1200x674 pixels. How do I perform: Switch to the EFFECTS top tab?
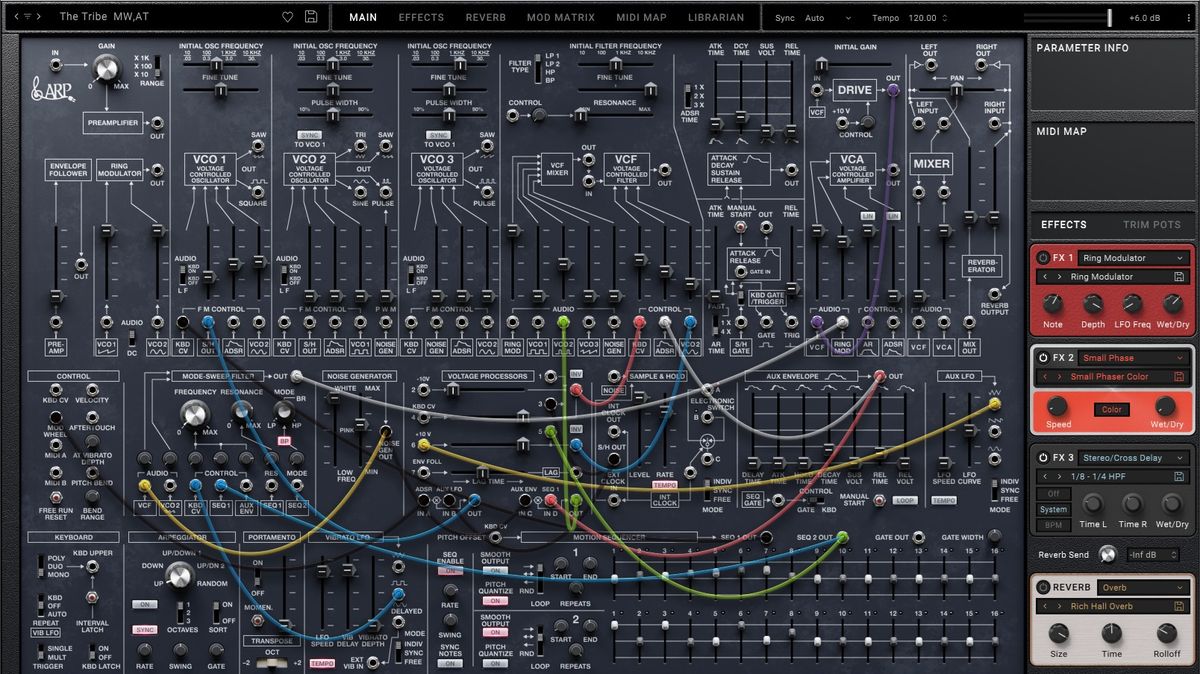(x=421, y=18)
